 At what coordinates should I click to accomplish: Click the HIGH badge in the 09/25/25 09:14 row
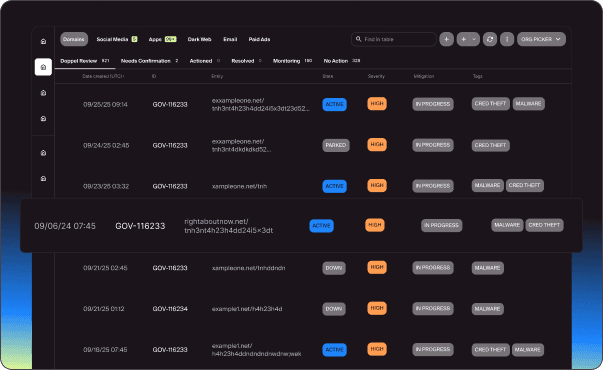[x=377, y=103]
